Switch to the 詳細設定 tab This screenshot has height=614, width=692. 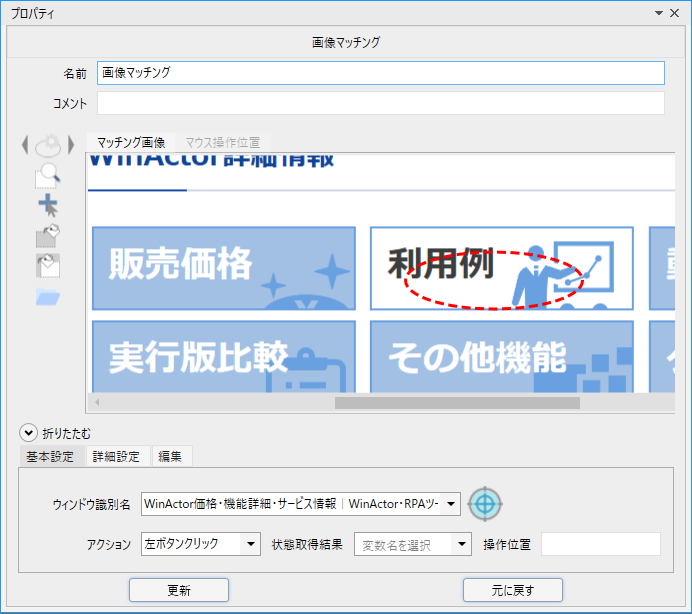click(116, 457)
